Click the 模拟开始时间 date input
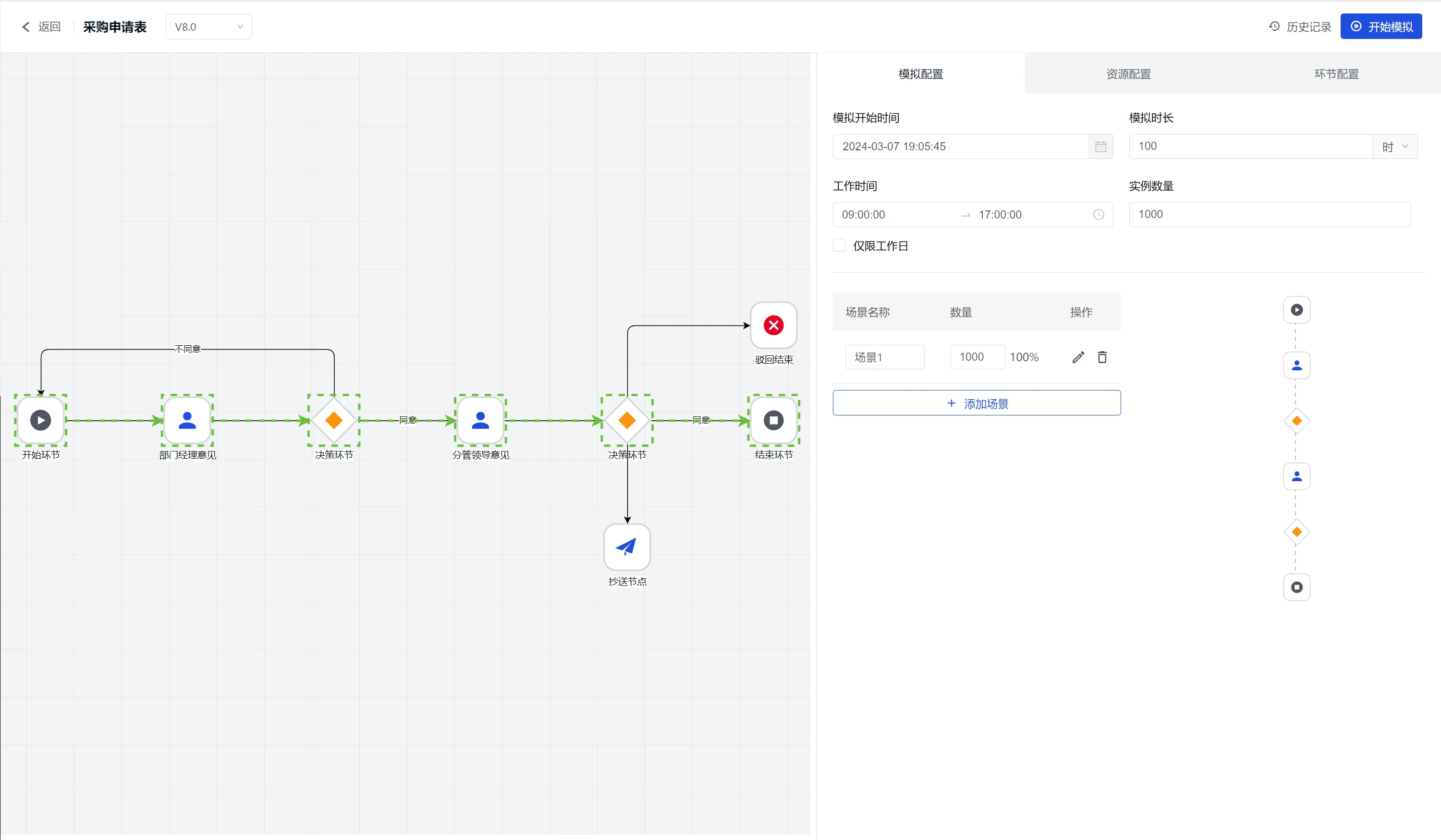 973,146
